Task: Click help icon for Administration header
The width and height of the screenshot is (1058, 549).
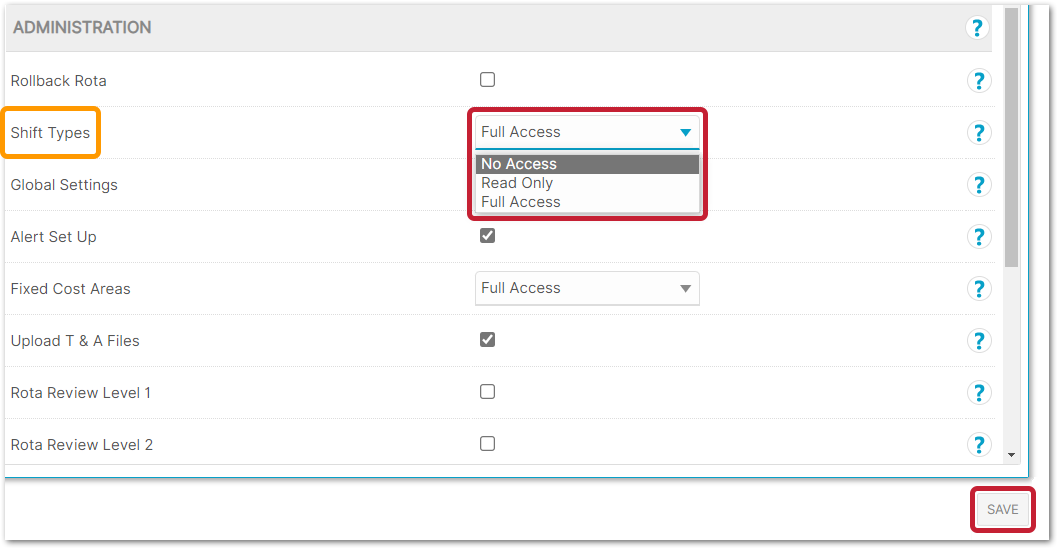Action: 978,28
